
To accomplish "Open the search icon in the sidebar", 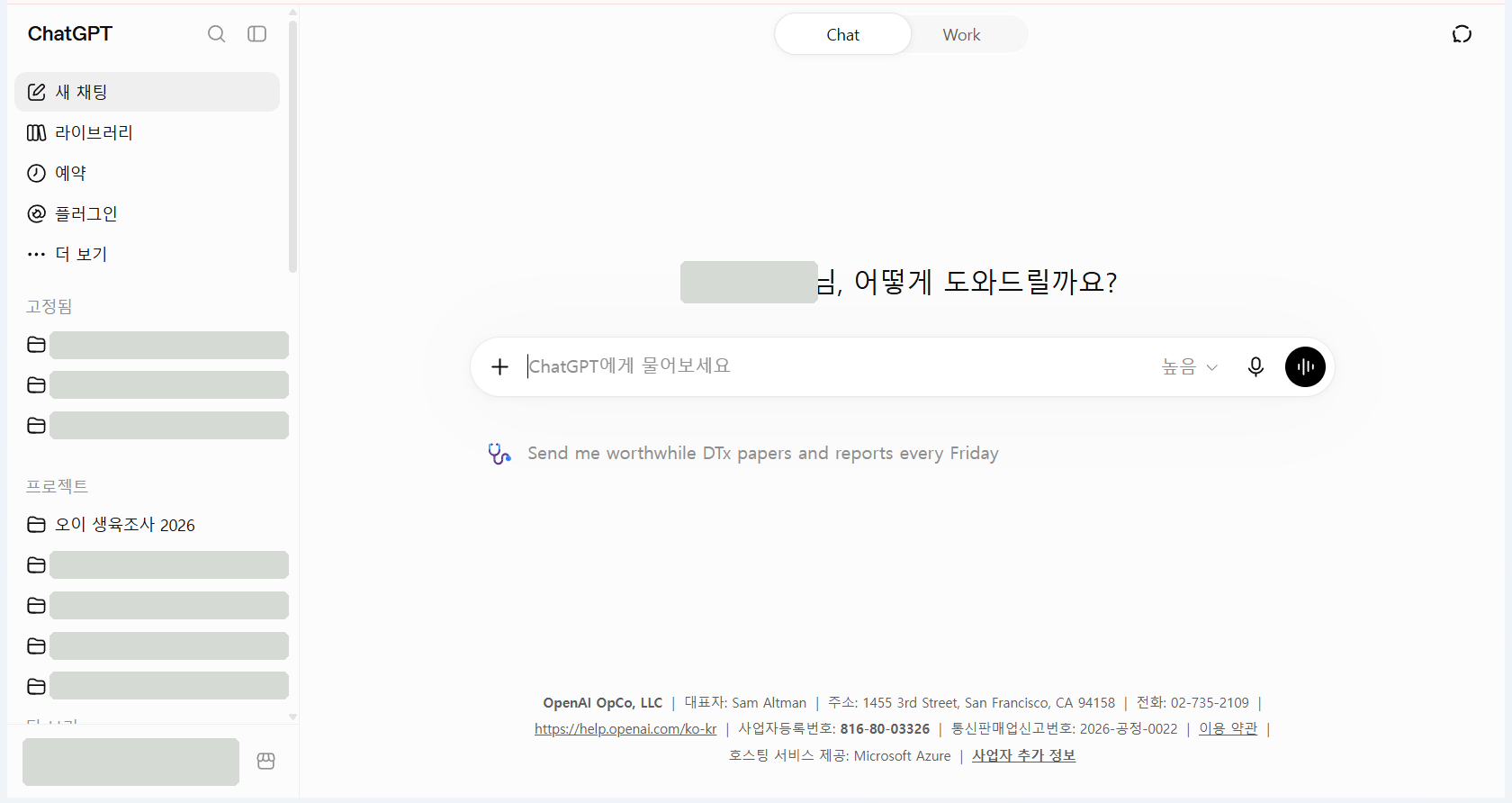I will tap(216, 34).
